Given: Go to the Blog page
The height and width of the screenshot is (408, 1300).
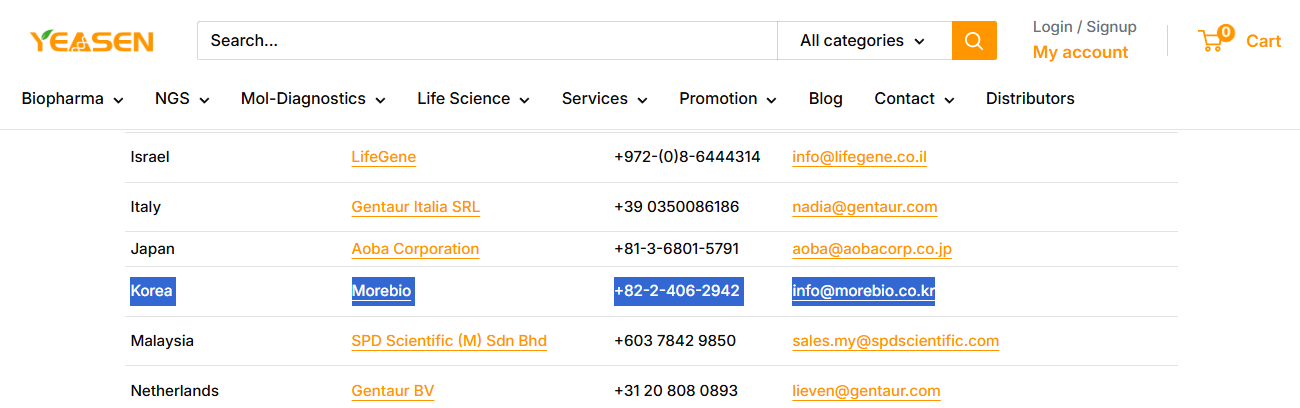Looking at the screenshot, I should point(825,99).
